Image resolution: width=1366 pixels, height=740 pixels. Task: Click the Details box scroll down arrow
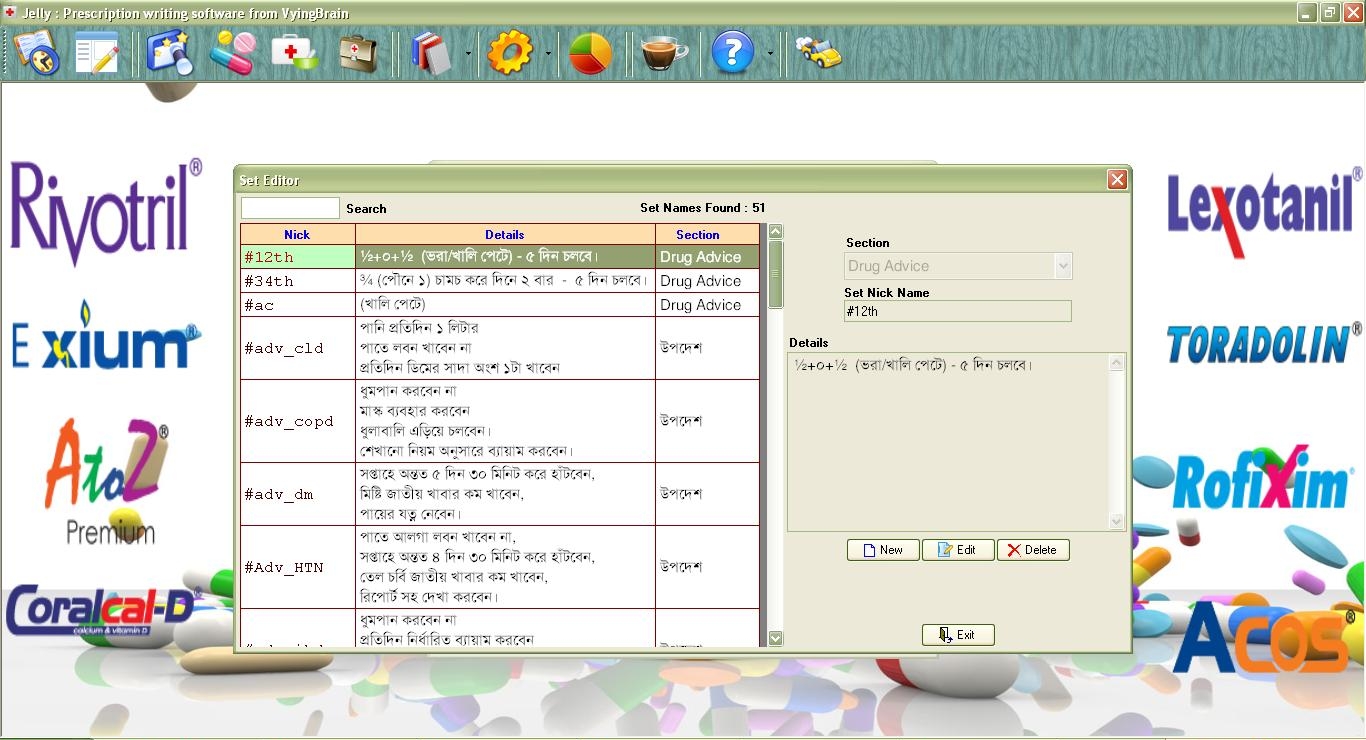tap(1117, 521)
